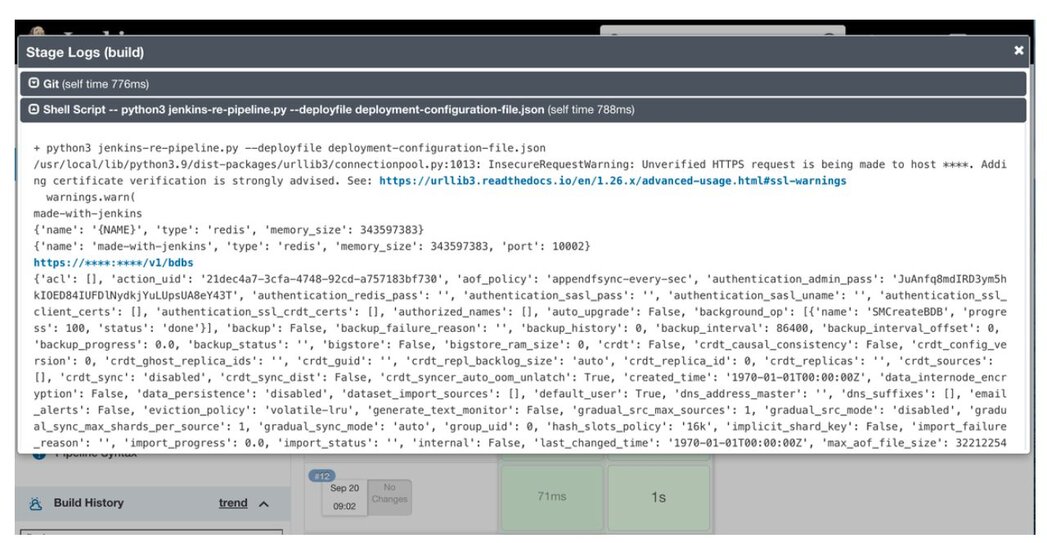Select build #12 badge
This screenshot has height=543, width=1047.
tap(322, 476)
